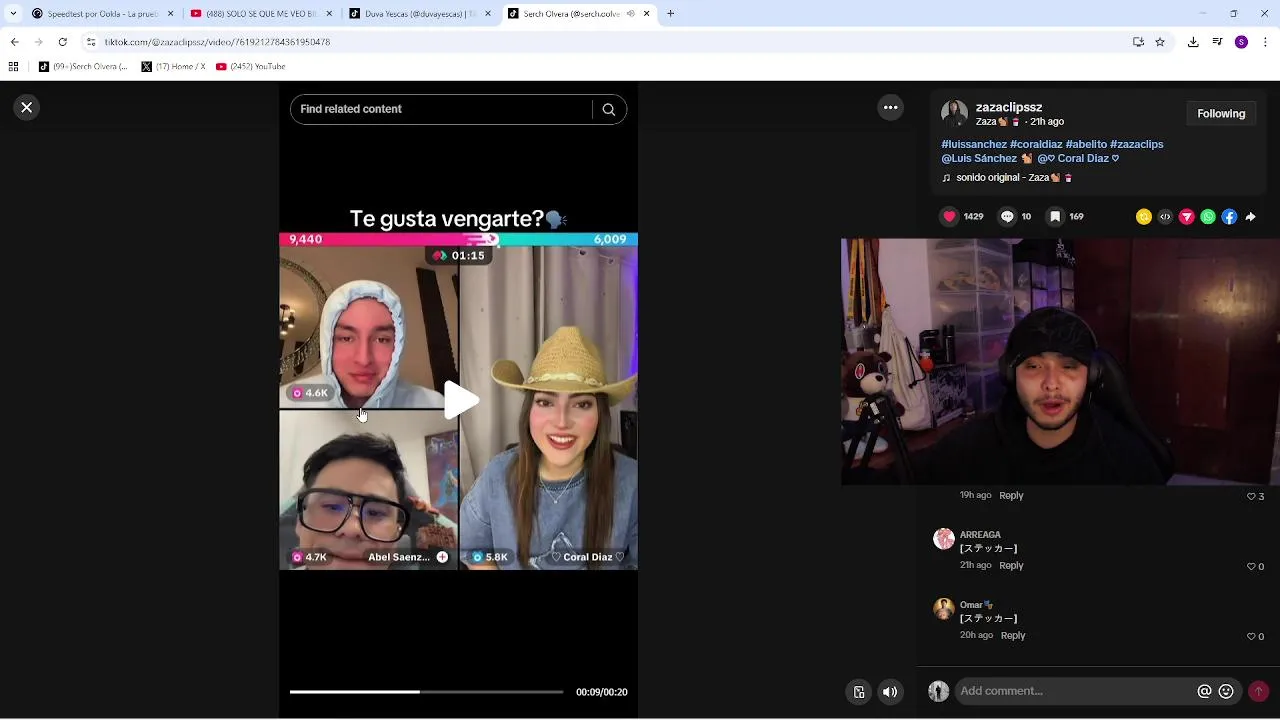This screenshot has height=720, width=1280.
Task: Like the video via heart icon
Action: [x=949, y=216]
